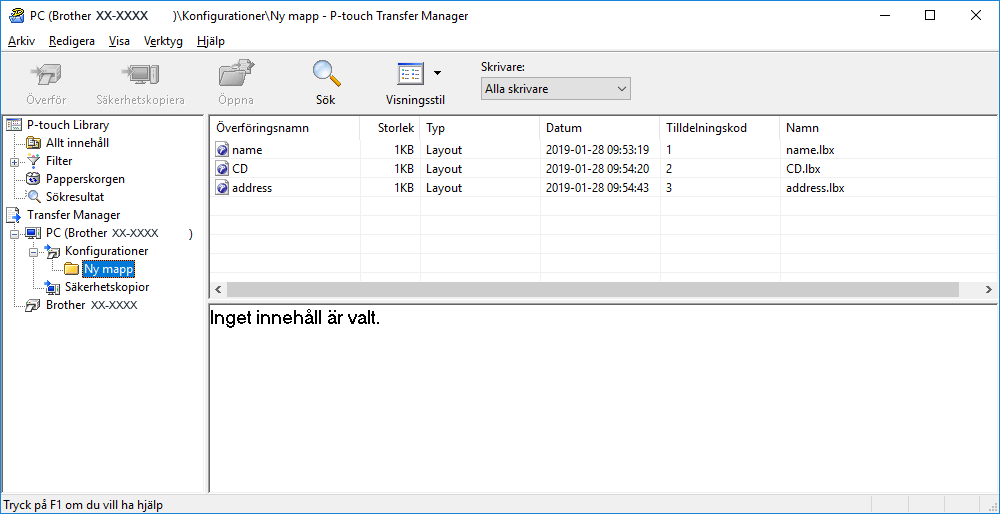Select the Säkerhetskopior tree node
The width and height of the screenshot is (1000, 514).
(x=107, y=287)
